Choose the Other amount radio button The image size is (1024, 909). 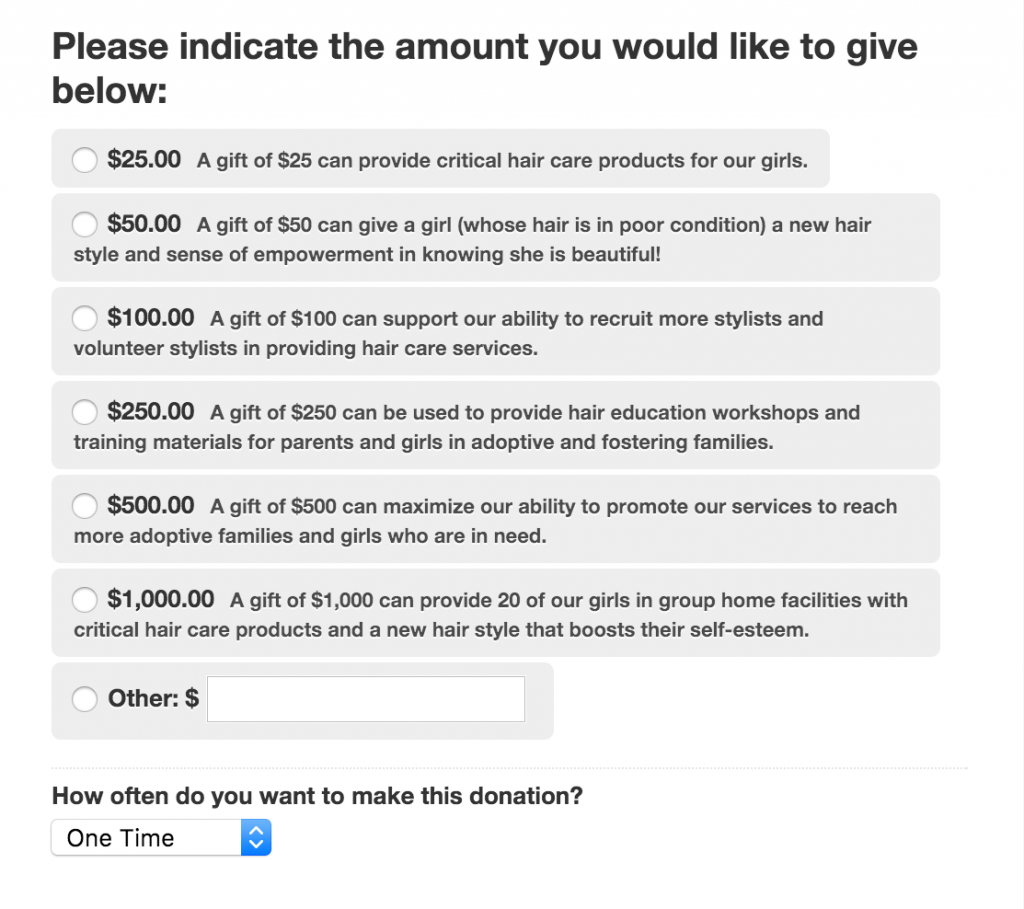tap(84, 699)
